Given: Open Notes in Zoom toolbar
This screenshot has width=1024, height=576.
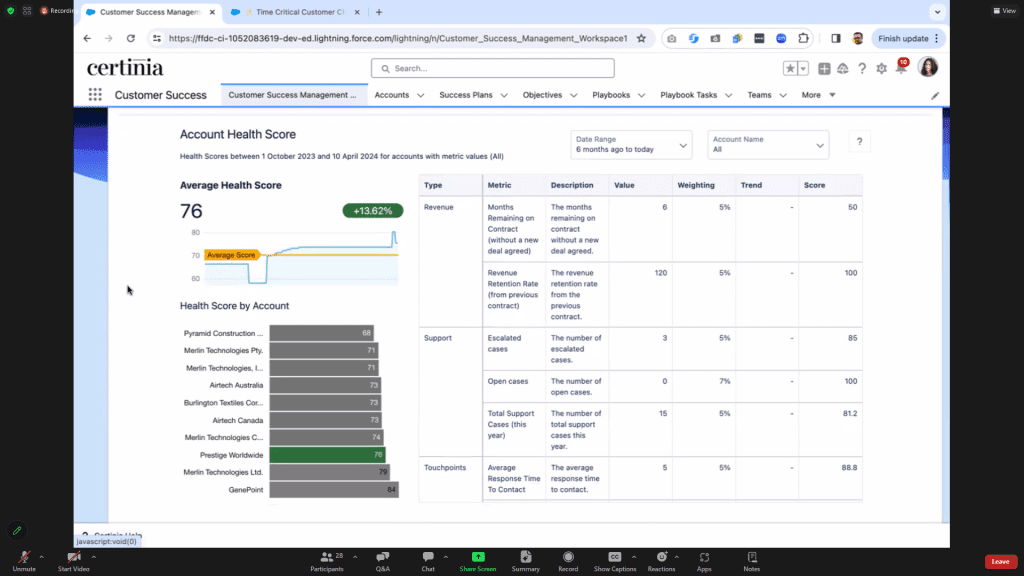Looking at the screenshot, I should pos(752,561).
